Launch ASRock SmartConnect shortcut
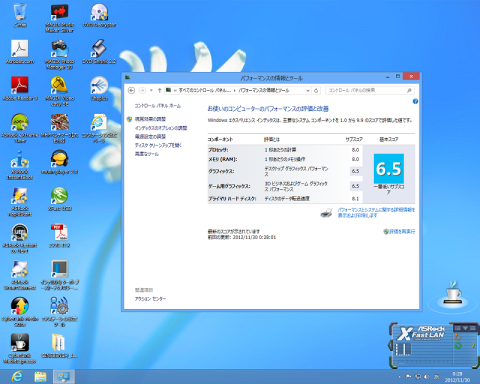This screenshot has height=384, width=480. coord(20,275)
